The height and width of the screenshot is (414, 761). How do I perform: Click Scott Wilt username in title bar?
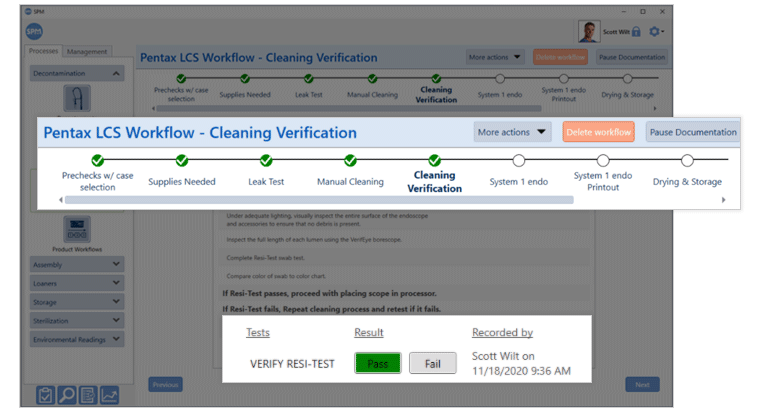click(x=616, y=32)
